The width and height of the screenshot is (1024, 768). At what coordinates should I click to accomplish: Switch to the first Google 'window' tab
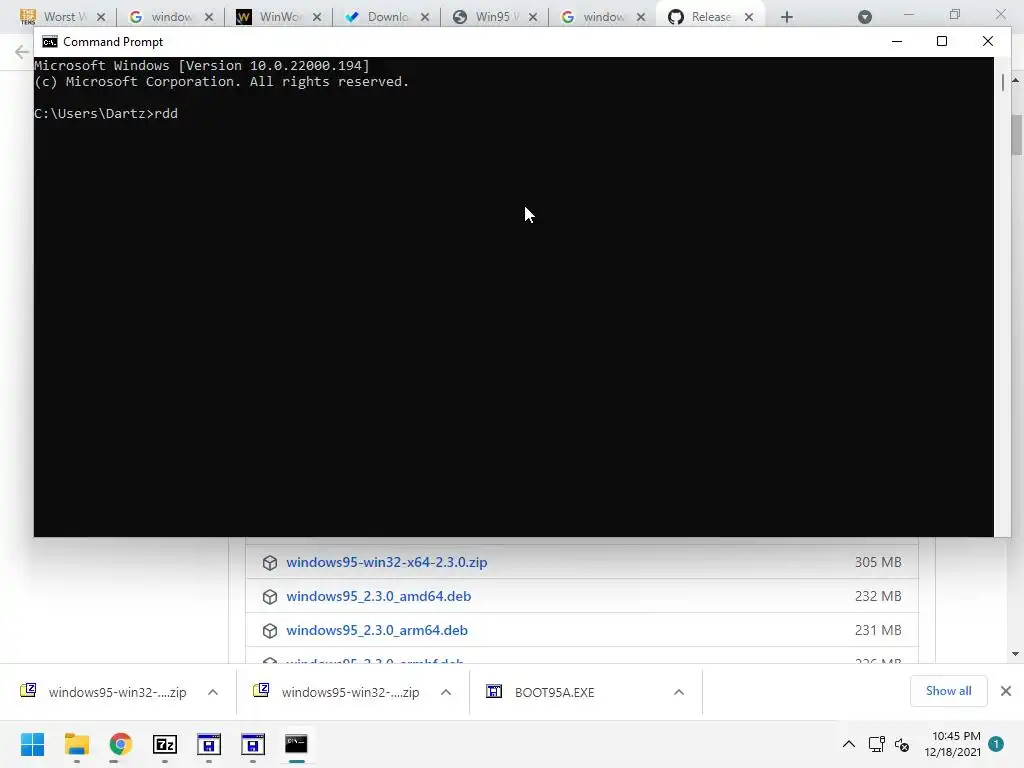pos(171,17)
